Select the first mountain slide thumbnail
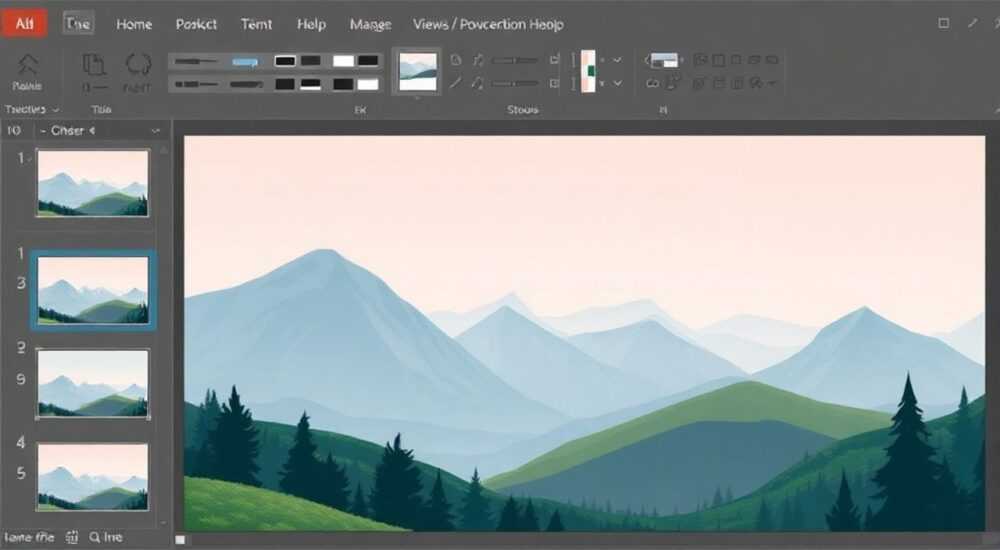Screen dimensions: 1000x550 tap(93, 183)
